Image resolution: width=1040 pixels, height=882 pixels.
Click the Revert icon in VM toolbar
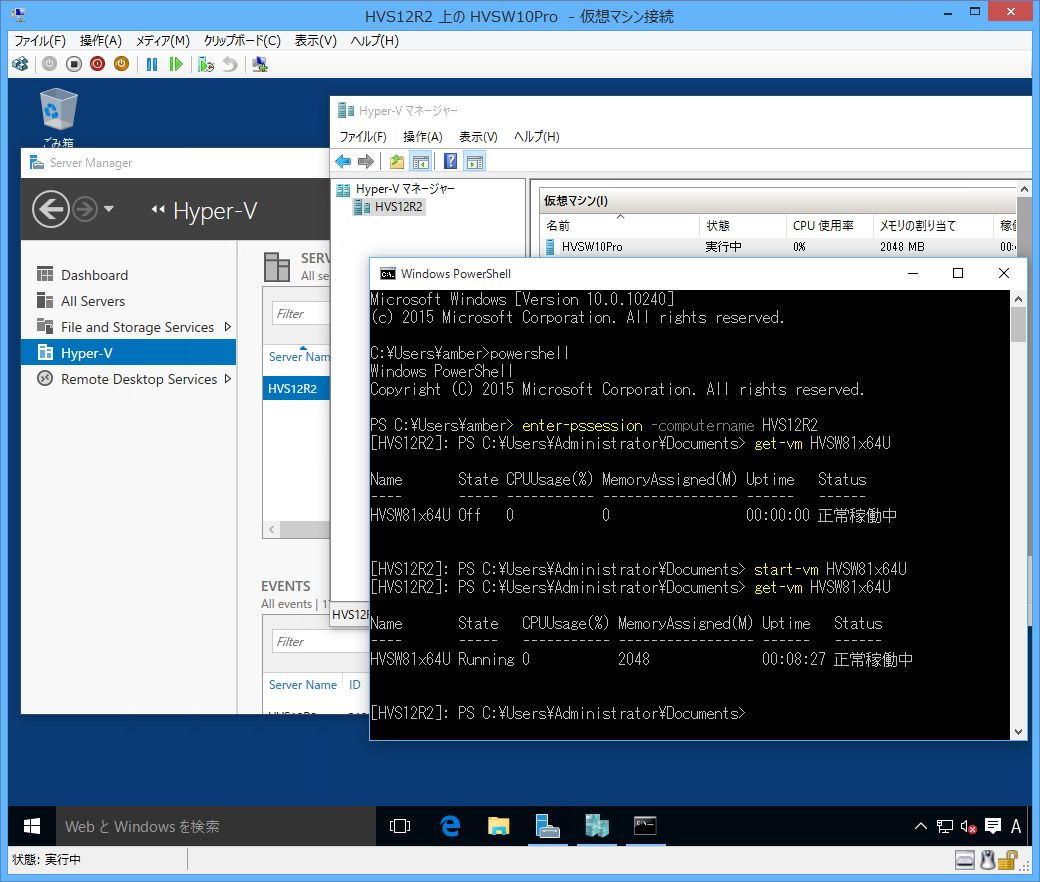coord(229,64)
